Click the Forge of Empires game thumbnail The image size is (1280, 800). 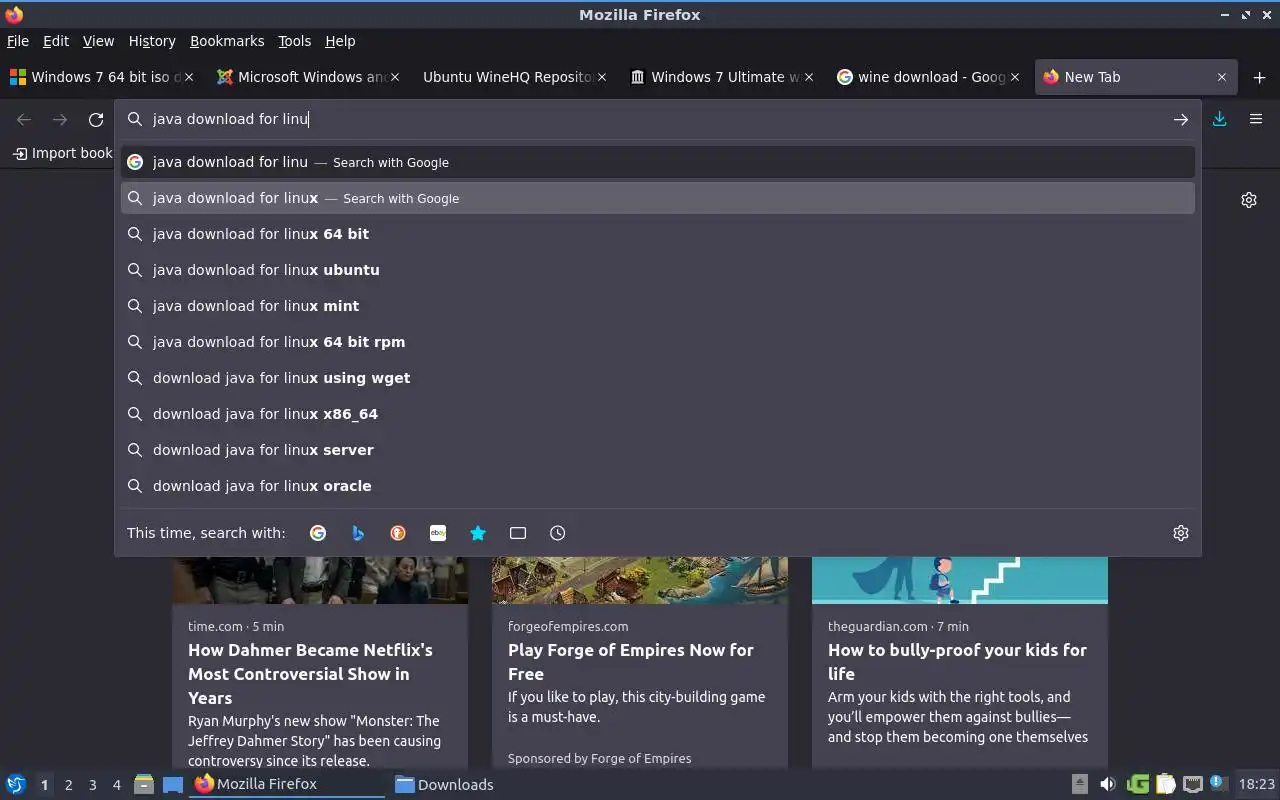click(640, 580)
